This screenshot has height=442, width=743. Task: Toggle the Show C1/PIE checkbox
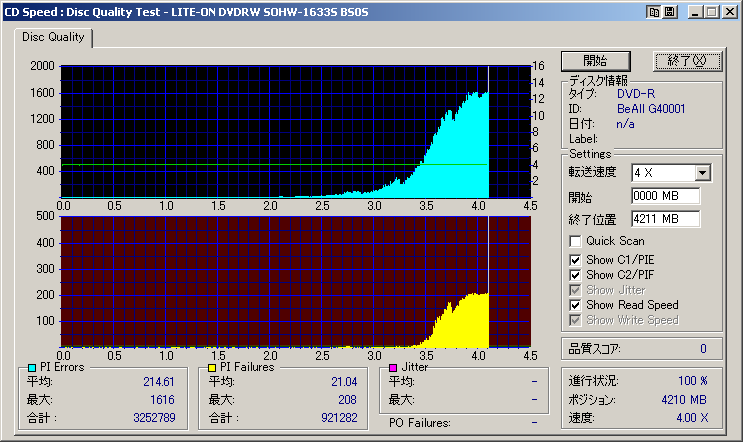coord(575,260)
